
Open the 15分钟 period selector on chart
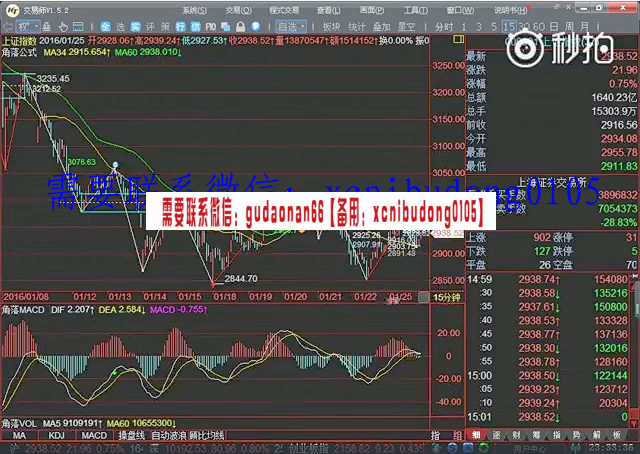tap(446, 297)
